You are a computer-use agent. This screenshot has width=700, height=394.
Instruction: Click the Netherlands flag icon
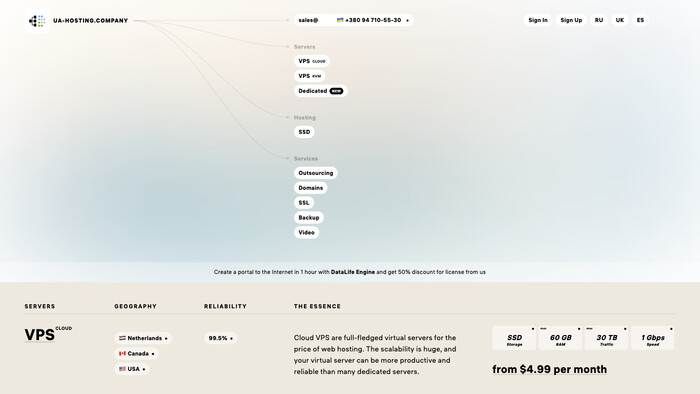pos(122,338)
